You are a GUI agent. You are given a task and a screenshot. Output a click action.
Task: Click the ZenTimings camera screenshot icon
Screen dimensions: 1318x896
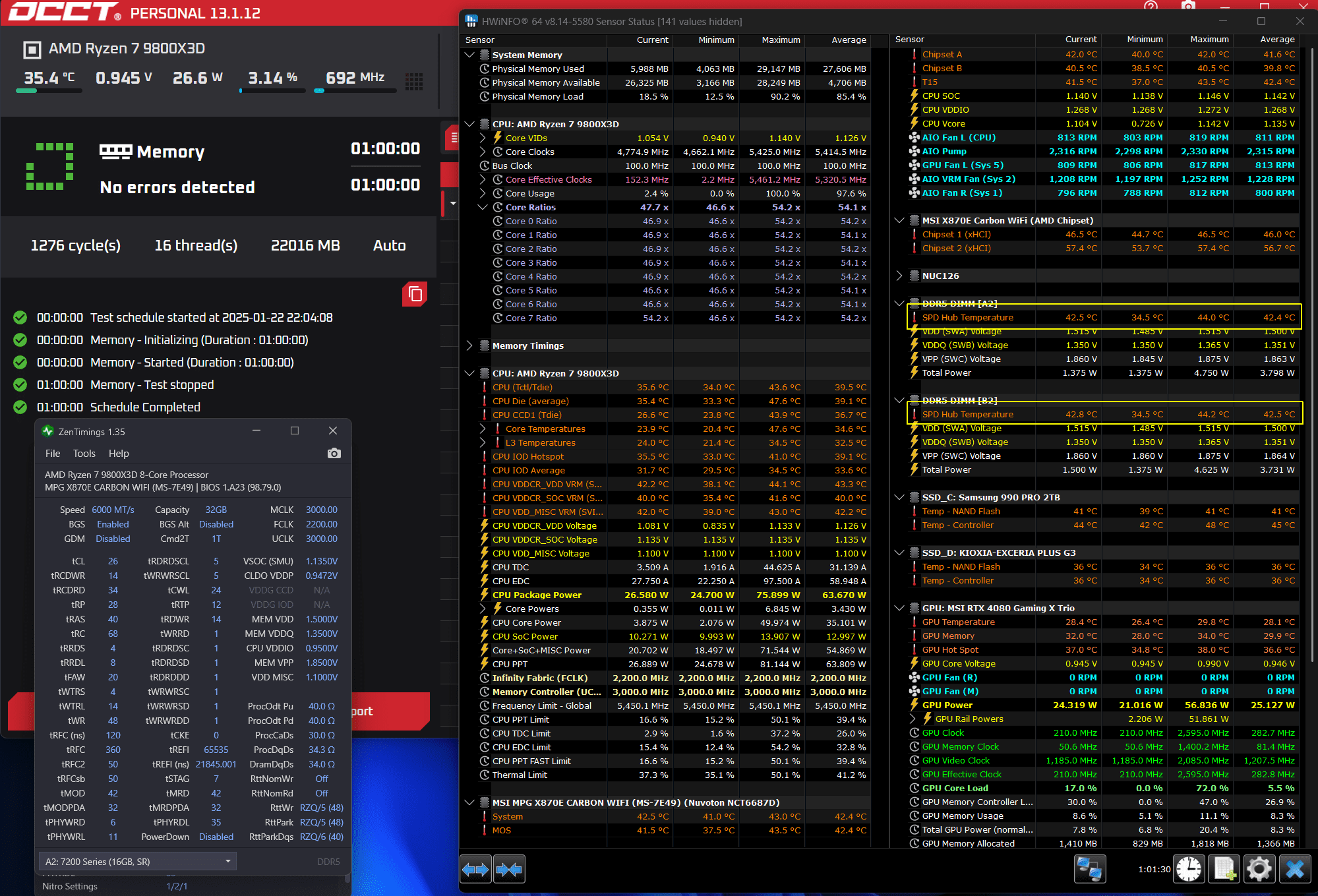pyautogui.click(x=334, y=454)
